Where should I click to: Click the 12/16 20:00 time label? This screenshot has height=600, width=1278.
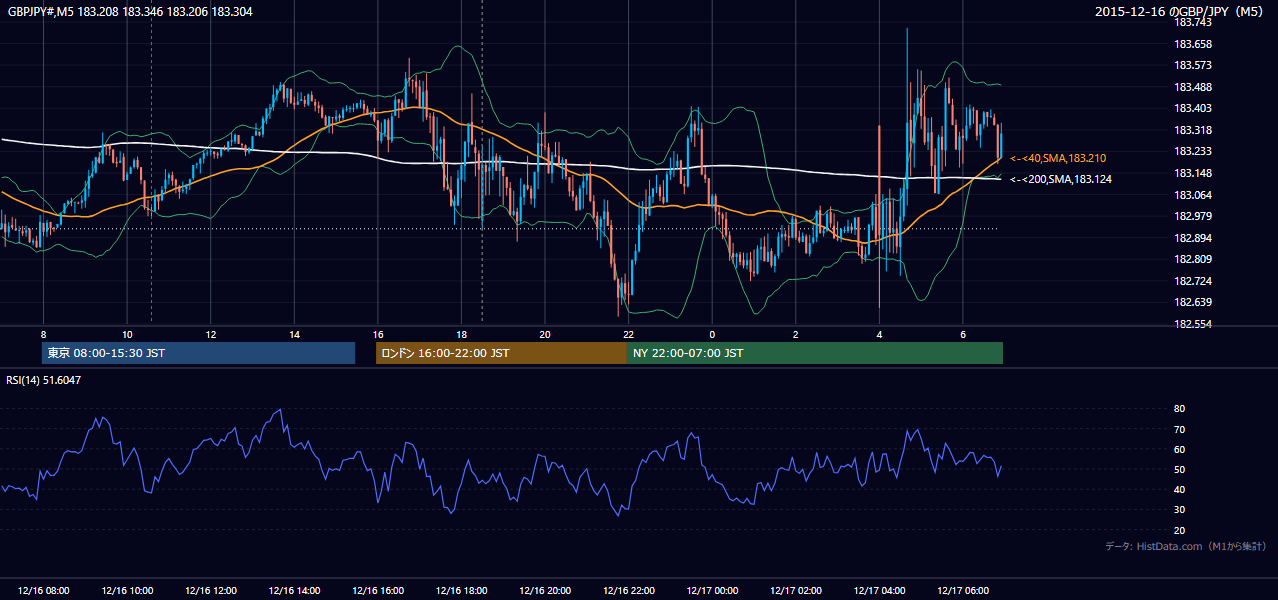[544, 591]
